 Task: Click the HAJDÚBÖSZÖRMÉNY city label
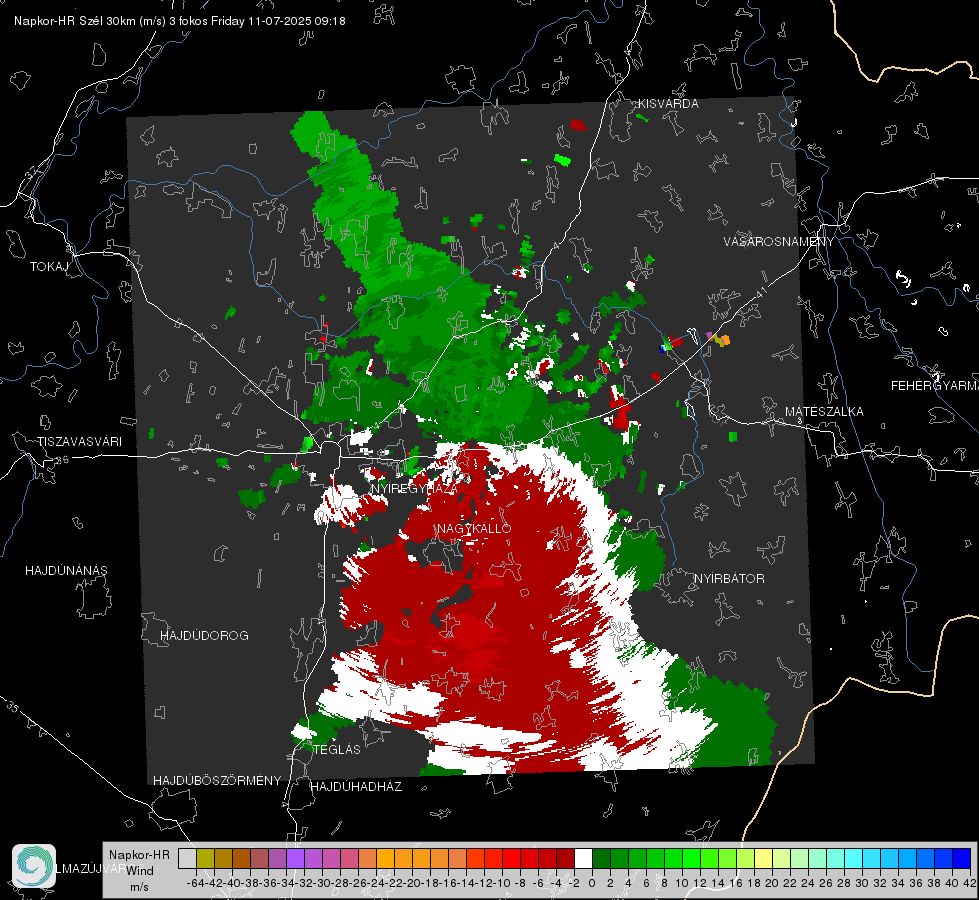217,781
